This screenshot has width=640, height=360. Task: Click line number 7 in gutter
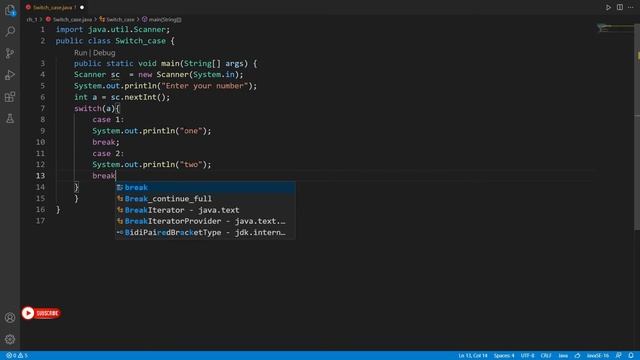click(x=42, y=108)
